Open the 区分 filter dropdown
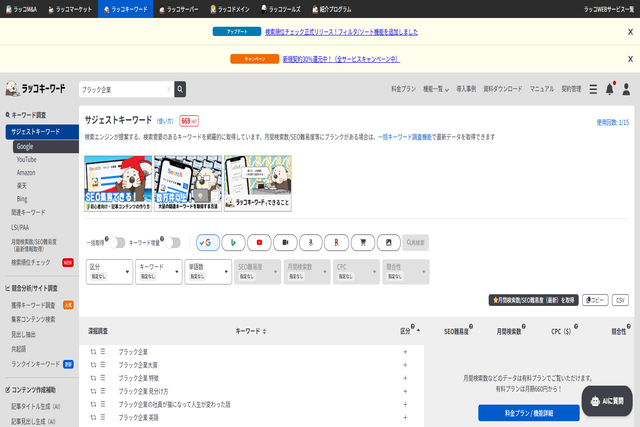640x427 pixels. [108, 272]
